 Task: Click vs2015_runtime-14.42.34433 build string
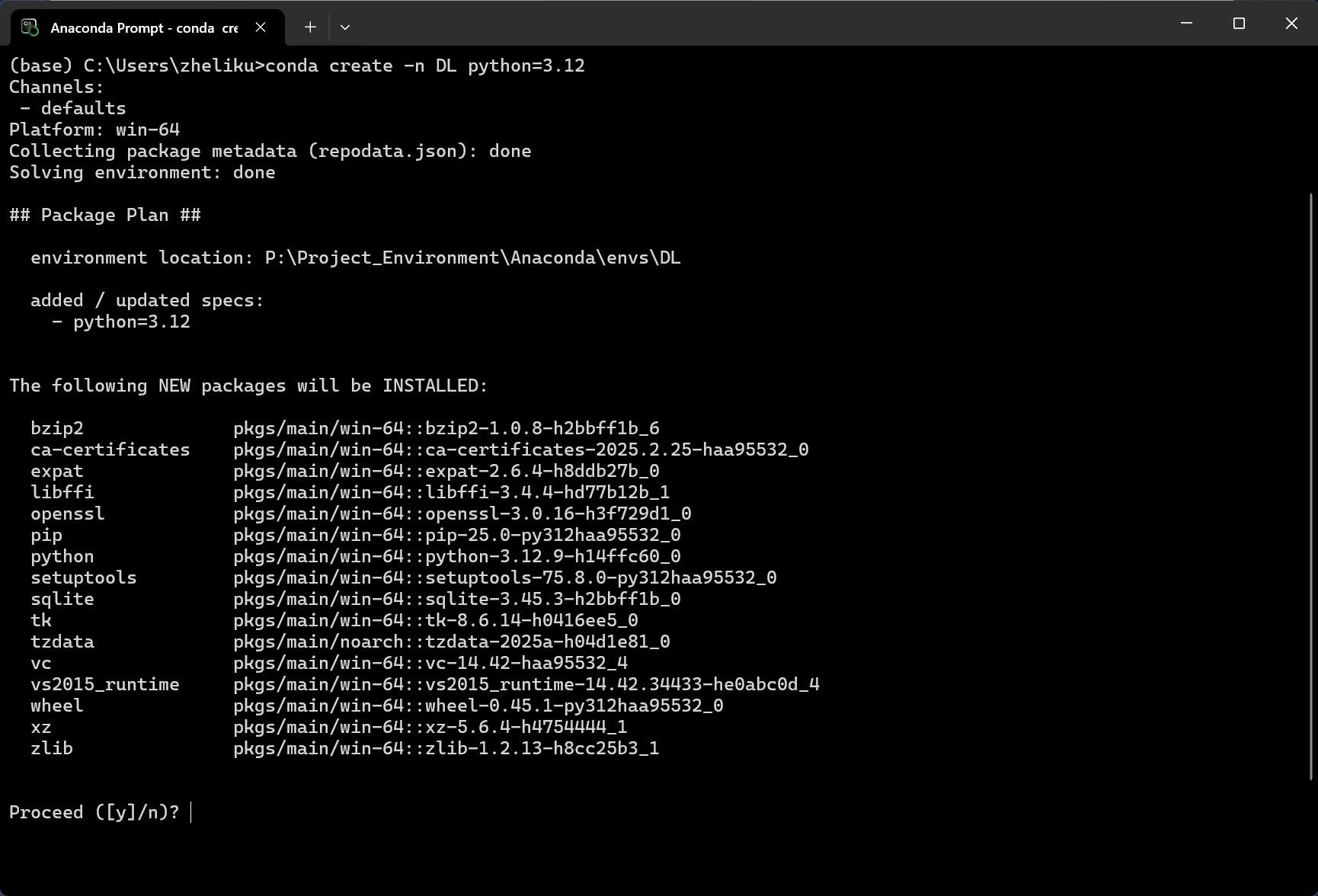622,684
